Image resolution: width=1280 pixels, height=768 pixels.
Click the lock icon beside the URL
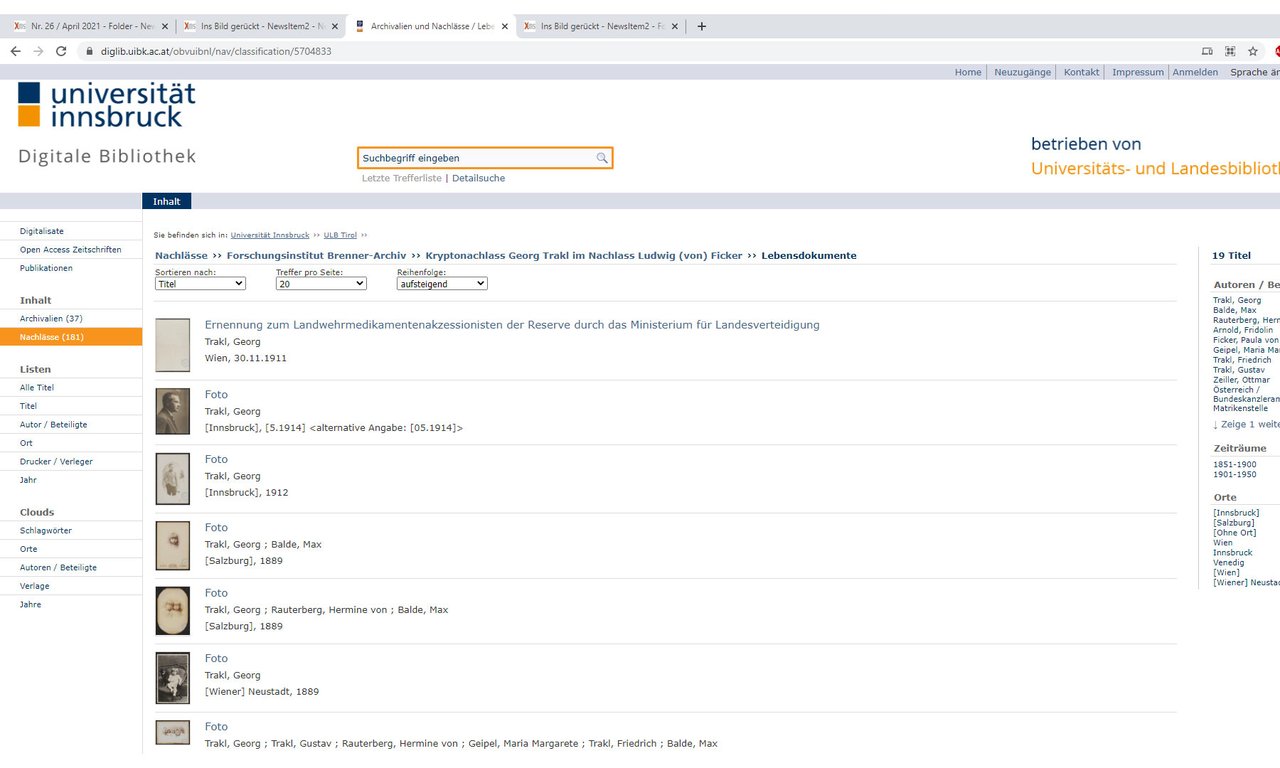click(90, 51)
